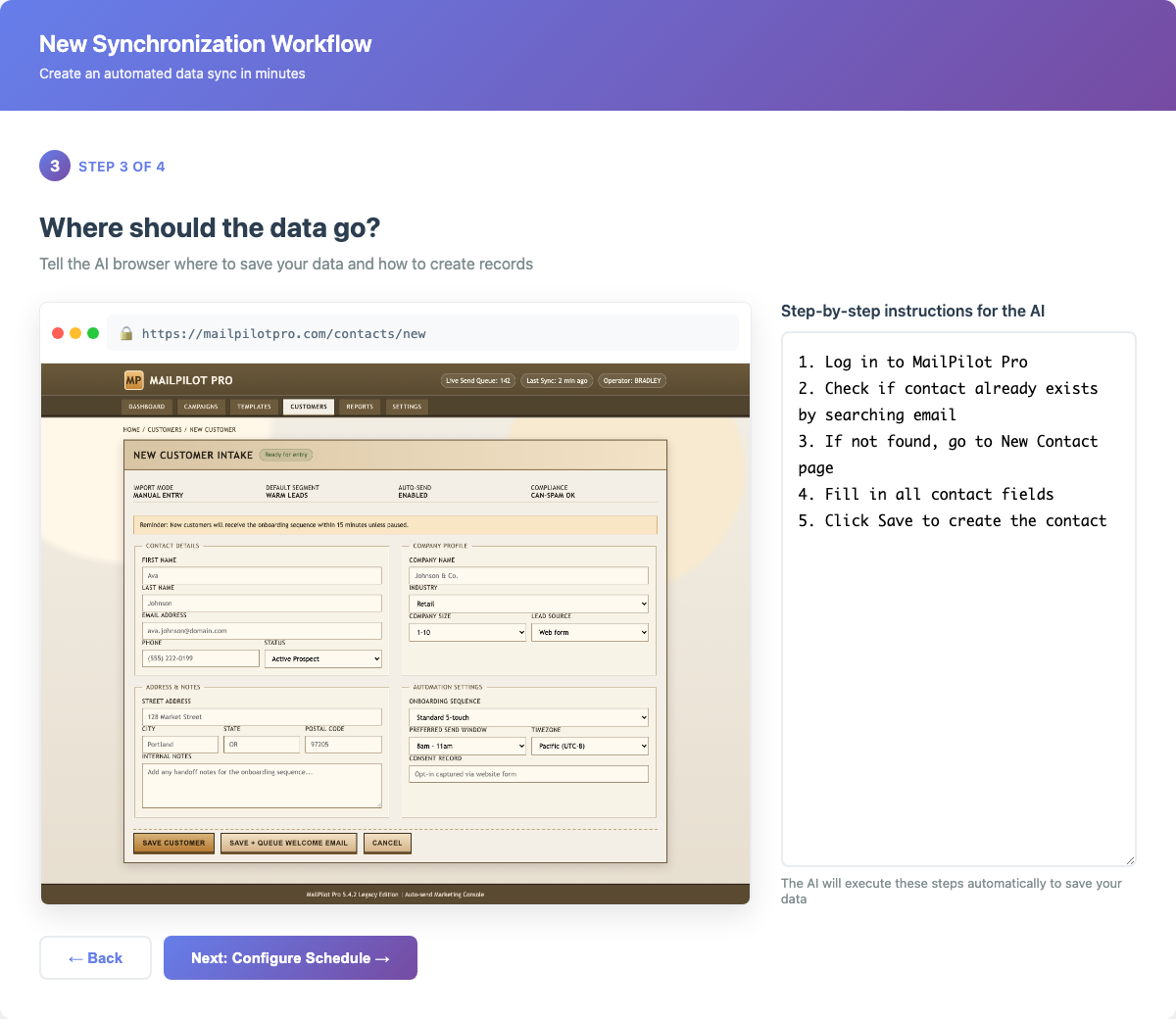Expand the Industry dropdown
The width and height of the screenshot is (1176, 1019).
pos(528,604)
